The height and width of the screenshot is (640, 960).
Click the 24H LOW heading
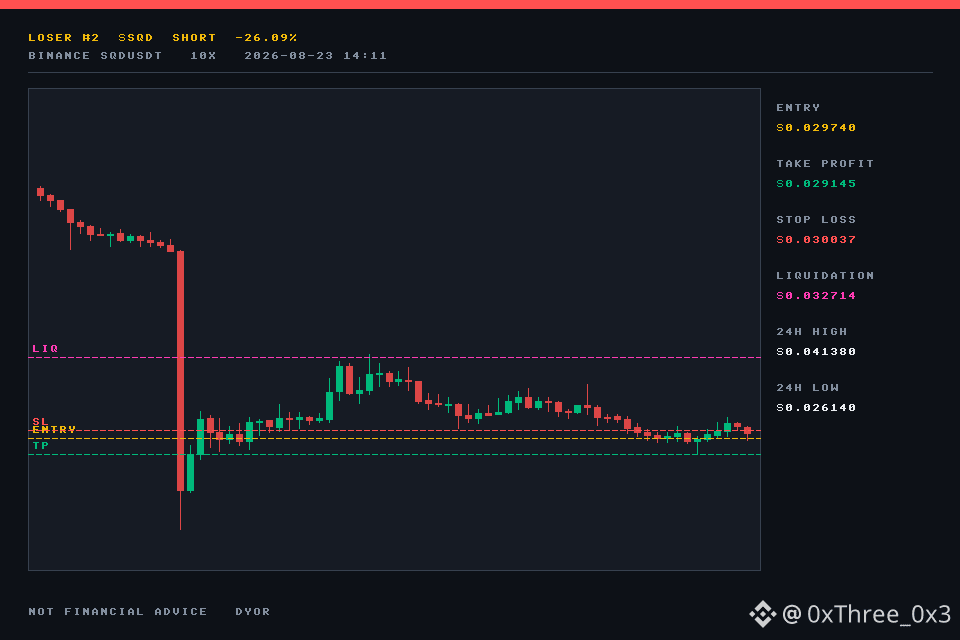click(x=807, y=388)
